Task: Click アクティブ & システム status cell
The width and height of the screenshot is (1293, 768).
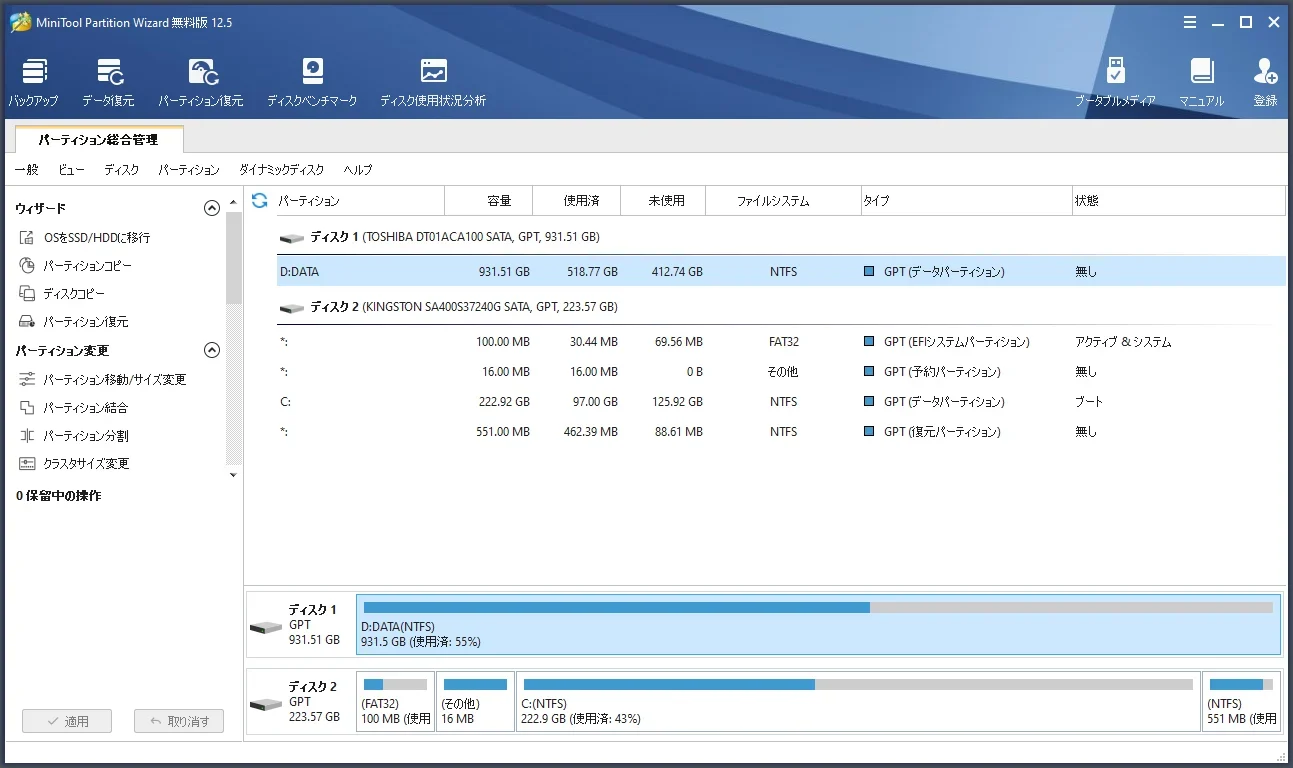Action: point(1123,342)
